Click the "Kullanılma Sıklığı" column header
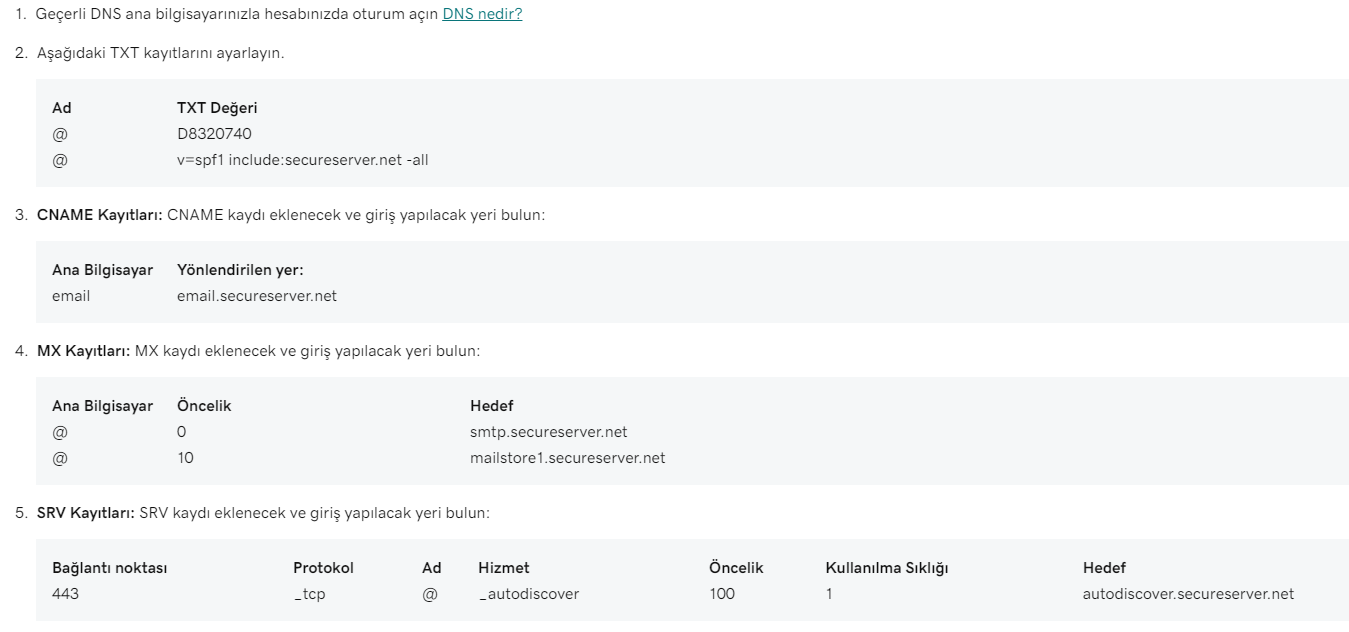 887,568
